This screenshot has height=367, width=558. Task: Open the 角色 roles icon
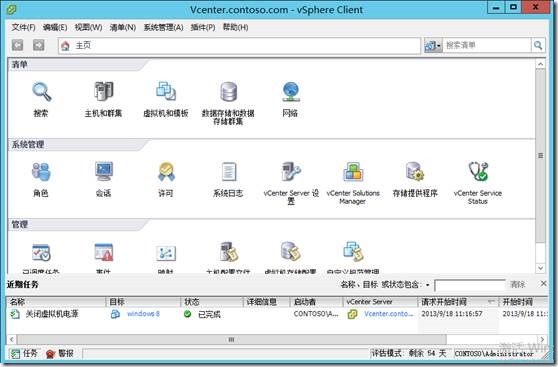(x=41, y=172)
